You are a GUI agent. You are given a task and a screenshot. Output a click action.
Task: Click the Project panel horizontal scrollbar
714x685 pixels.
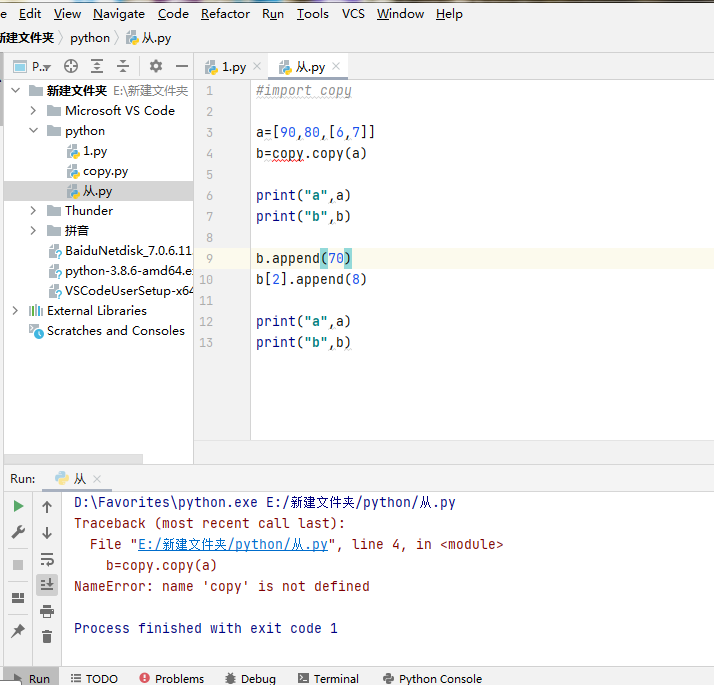point(73,459)
